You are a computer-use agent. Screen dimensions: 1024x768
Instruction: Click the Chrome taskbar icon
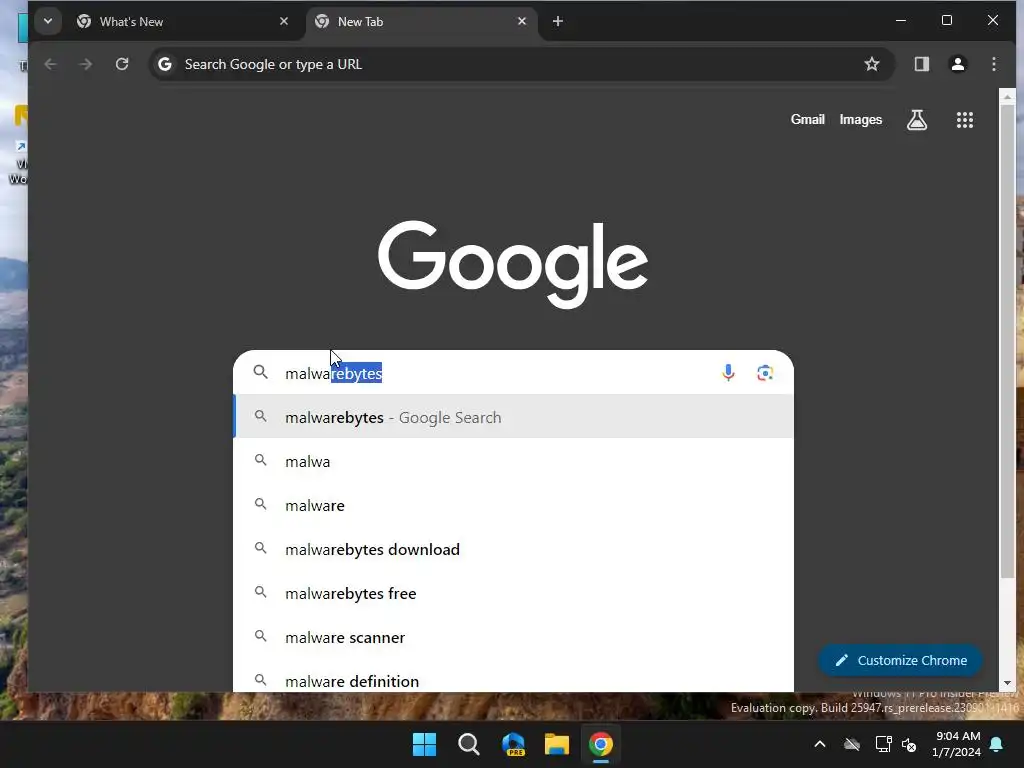point(601,744)
